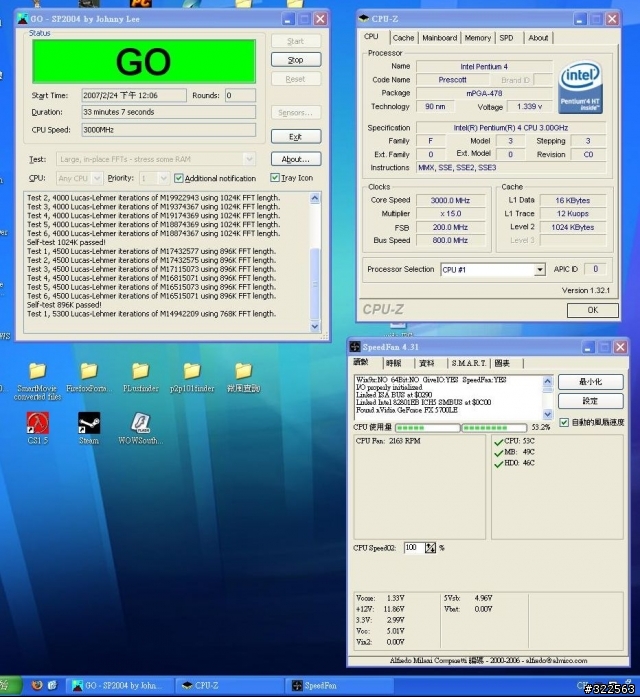This screenshot has width=640, height=697.
Task: Click the 'Self-test 1024K passed!' log line
Action: (66, 242)
